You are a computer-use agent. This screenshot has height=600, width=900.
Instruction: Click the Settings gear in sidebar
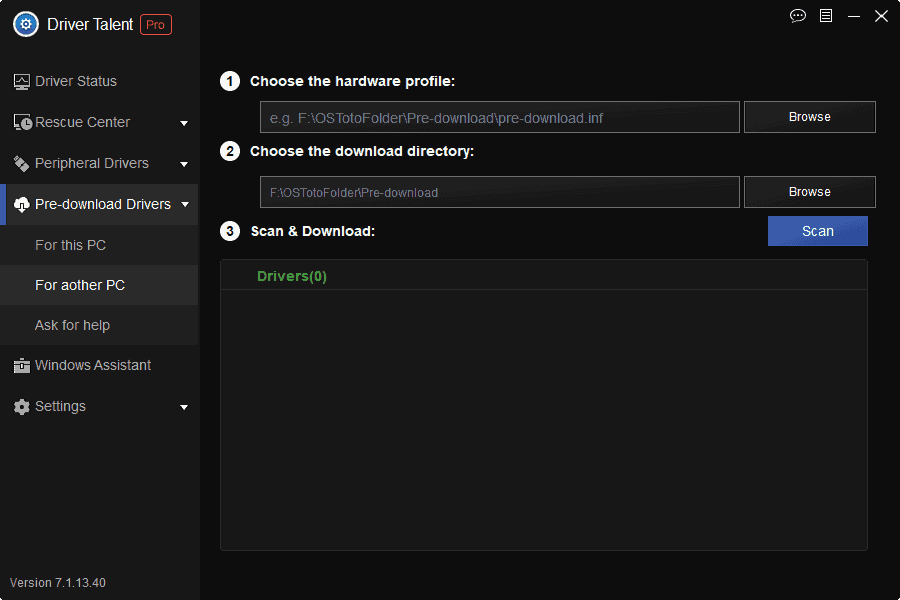tap(21, 406)
